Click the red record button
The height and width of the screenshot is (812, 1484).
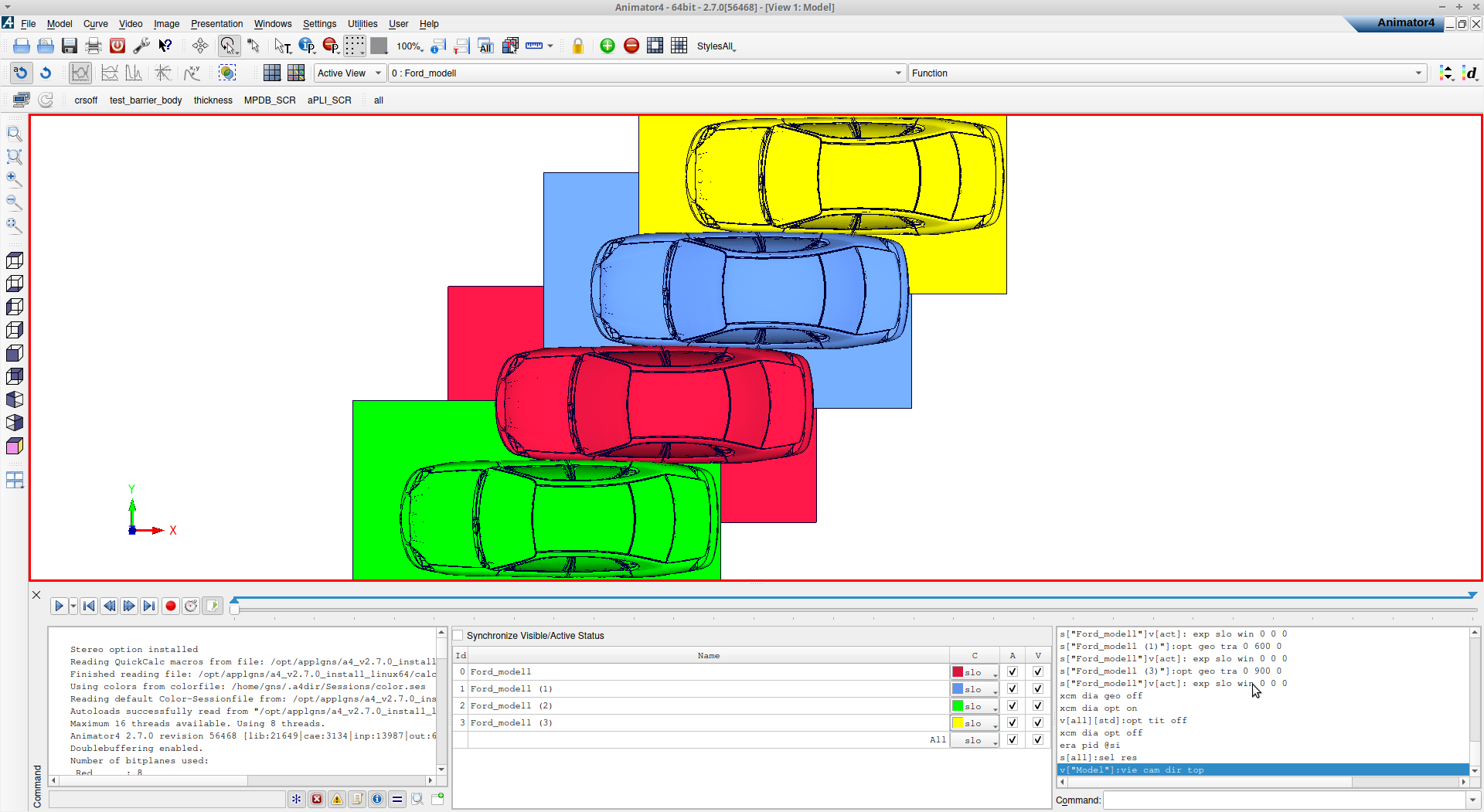(171, 606)
